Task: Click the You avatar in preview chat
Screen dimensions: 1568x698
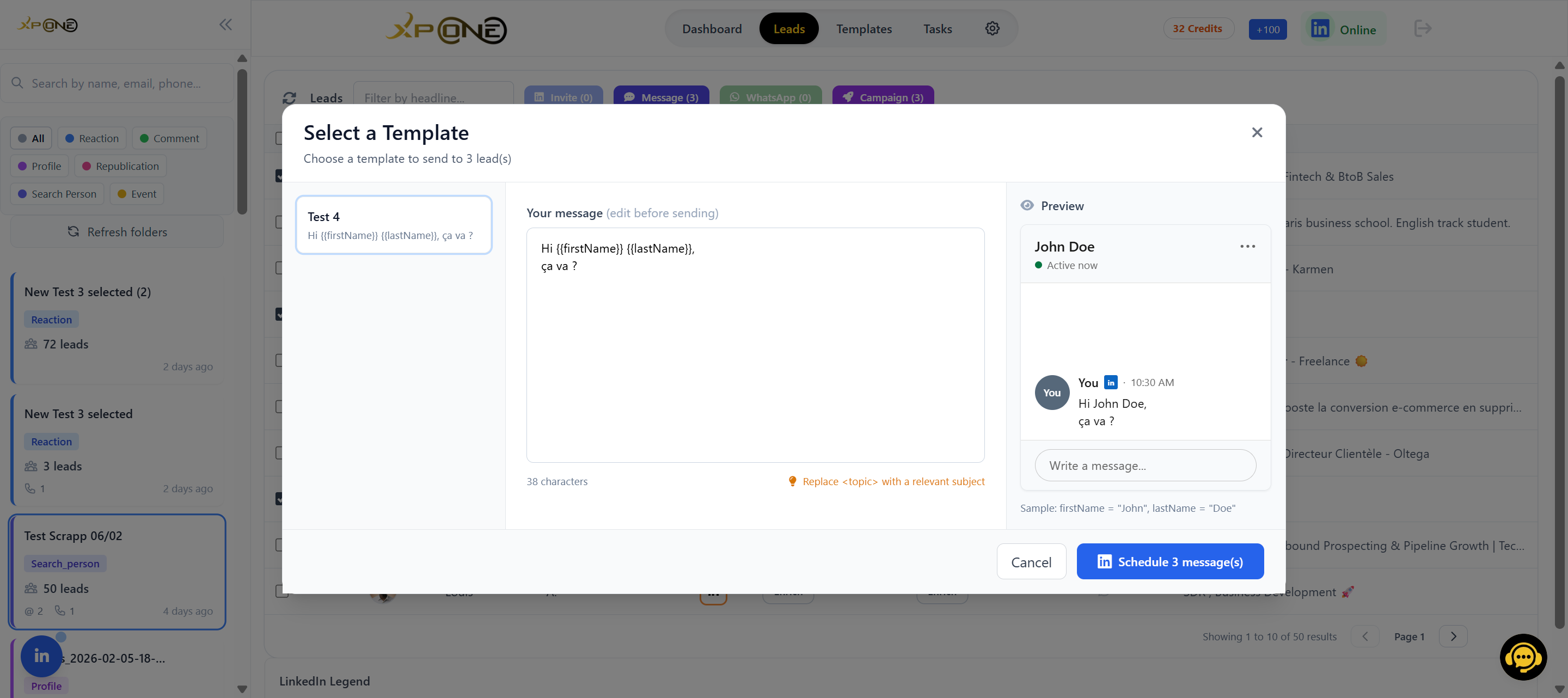Action: coord(1052,393)
